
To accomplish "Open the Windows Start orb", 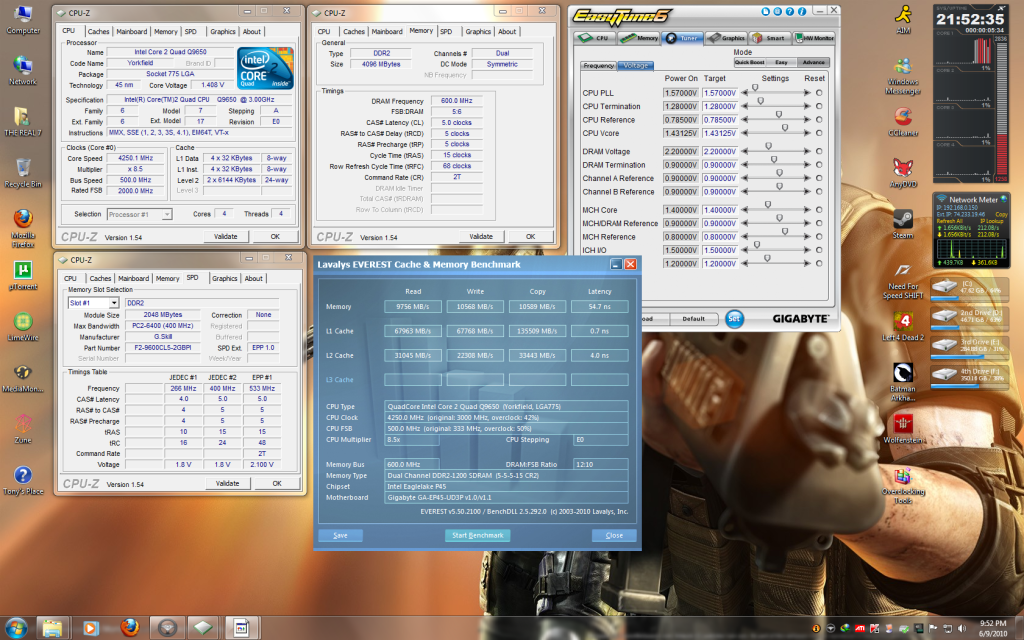I will click(x=16, y=628).
